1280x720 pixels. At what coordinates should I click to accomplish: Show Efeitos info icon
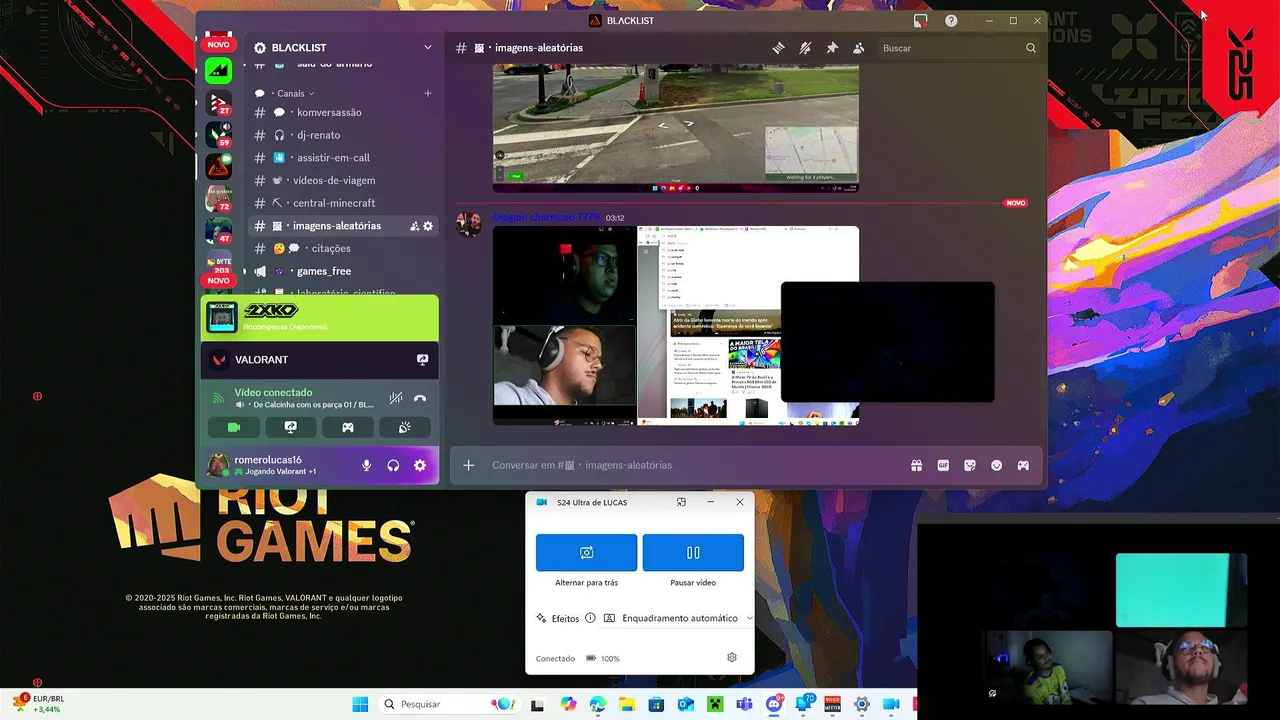[x=590, y=618]
